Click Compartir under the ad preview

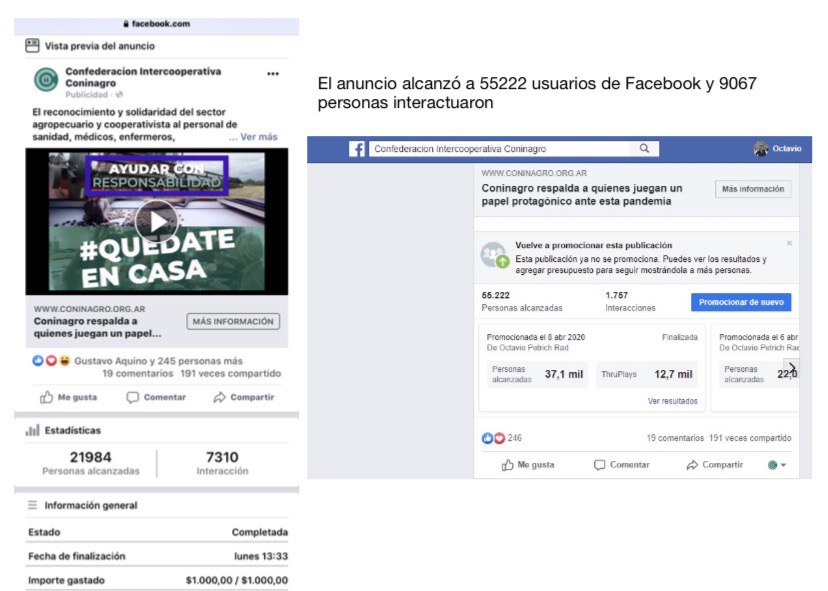[244, 397]
